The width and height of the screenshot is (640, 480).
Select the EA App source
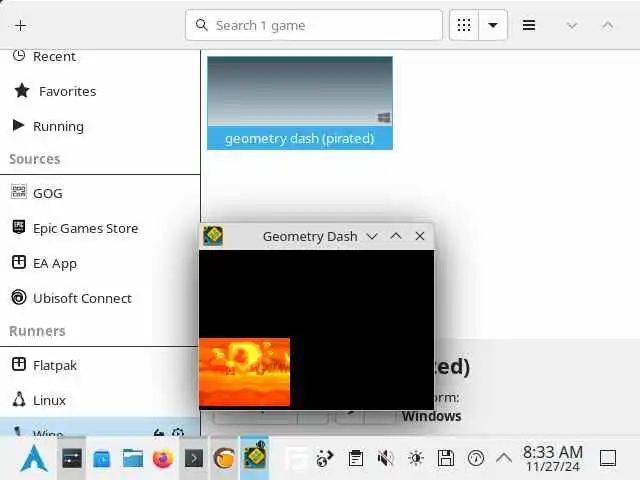100,263
